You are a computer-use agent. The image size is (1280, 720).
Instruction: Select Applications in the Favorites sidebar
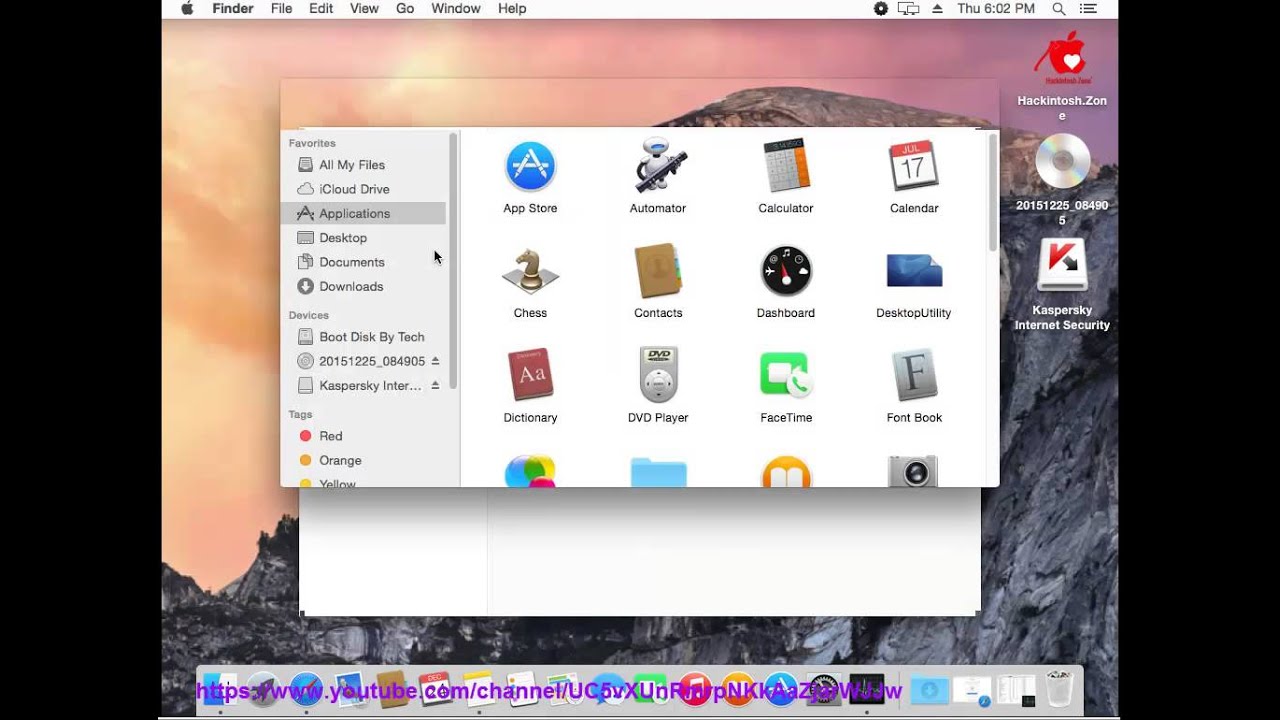[x=365, y=213]
